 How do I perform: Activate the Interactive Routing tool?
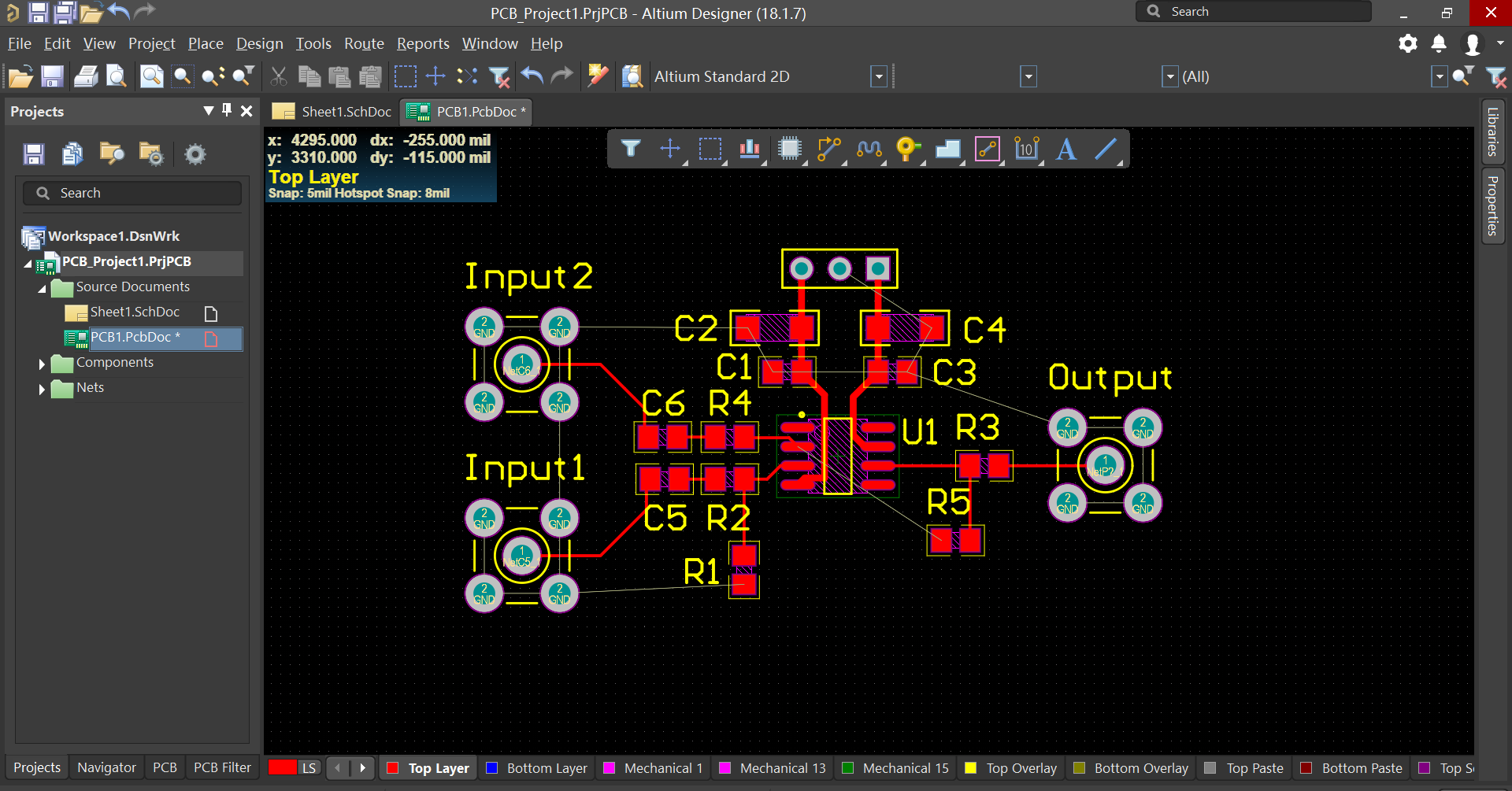828,149
